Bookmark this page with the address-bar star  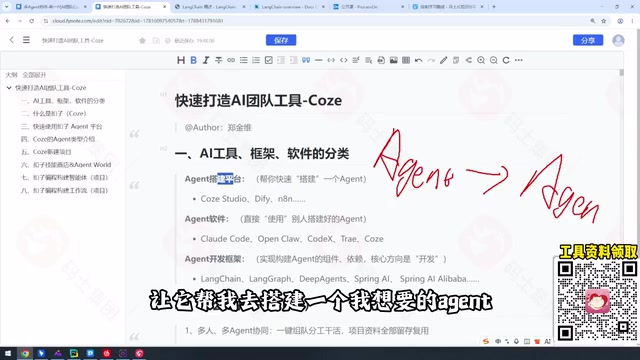pos(604,21)
